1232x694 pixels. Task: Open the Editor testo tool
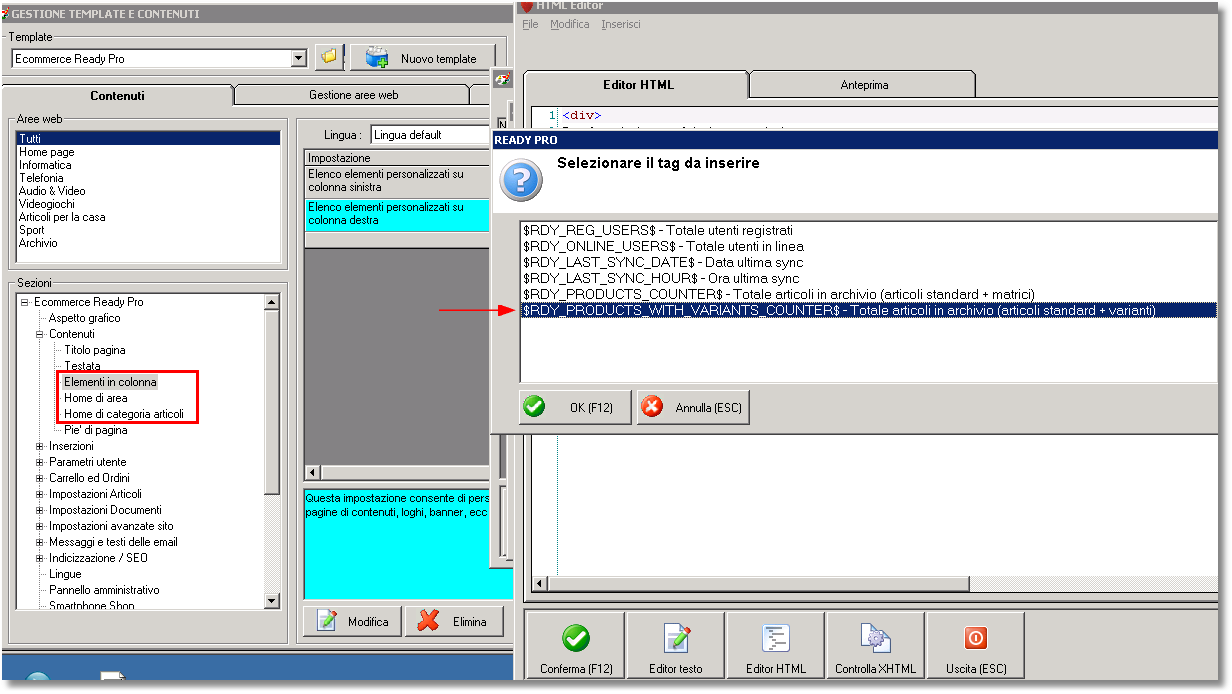(x=676, y=647)
